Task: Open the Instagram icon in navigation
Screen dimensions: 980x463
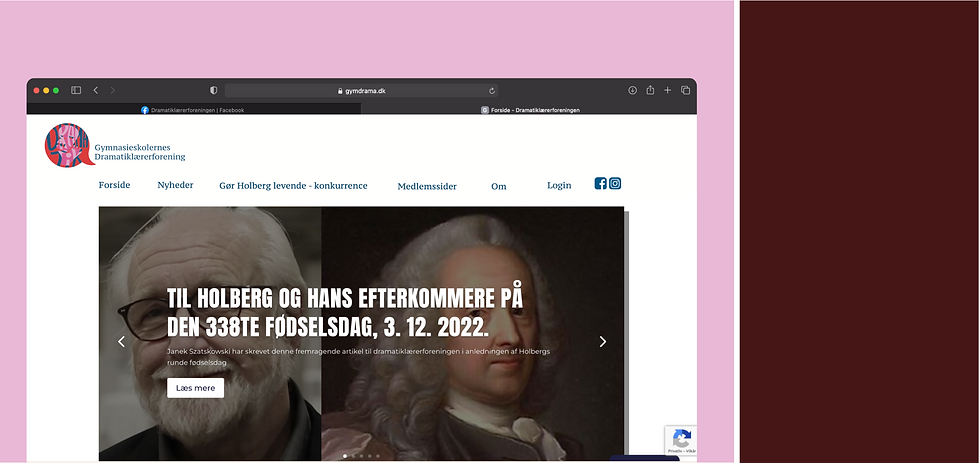Action: [x=615, y=184]
